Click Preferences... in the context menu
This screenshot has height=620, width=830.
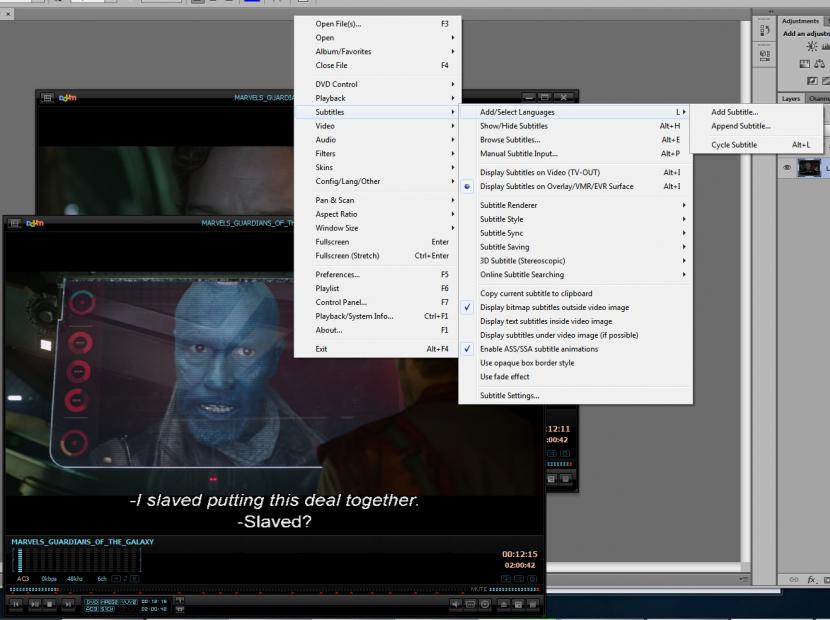337,274
